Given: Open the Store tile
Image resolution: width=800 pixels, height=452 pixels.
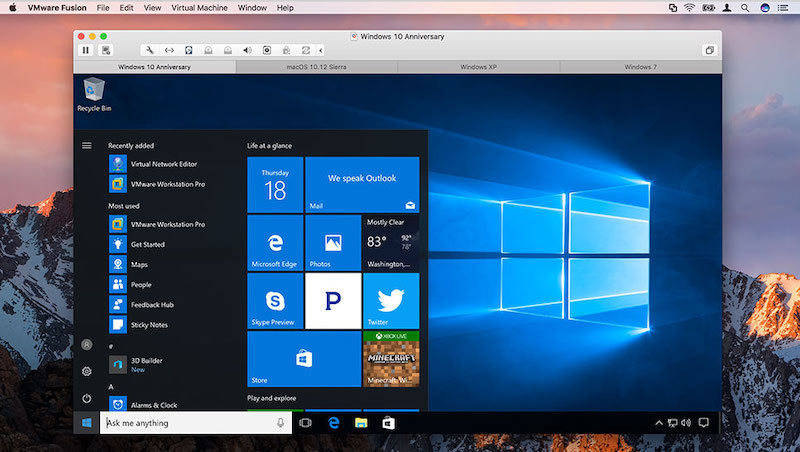Looking at the screenshot, I should [x=304, y=359].
